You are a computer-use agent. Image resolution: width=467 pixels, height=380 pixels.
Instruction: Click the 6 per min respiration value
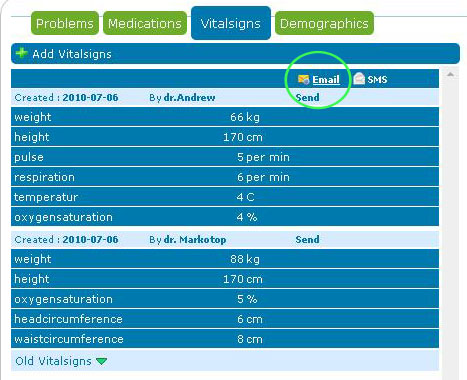click(x=263, y=177)
